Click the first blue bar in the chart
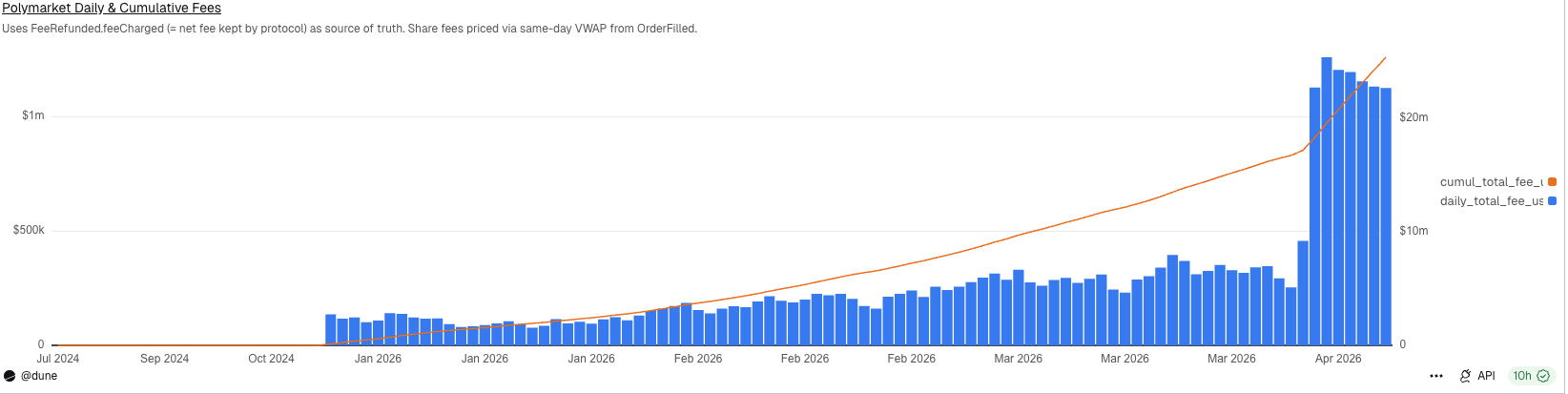Image resolution: width=1568 pixels, height=394 pixels. pyautogui.click(x=330, y=330)
